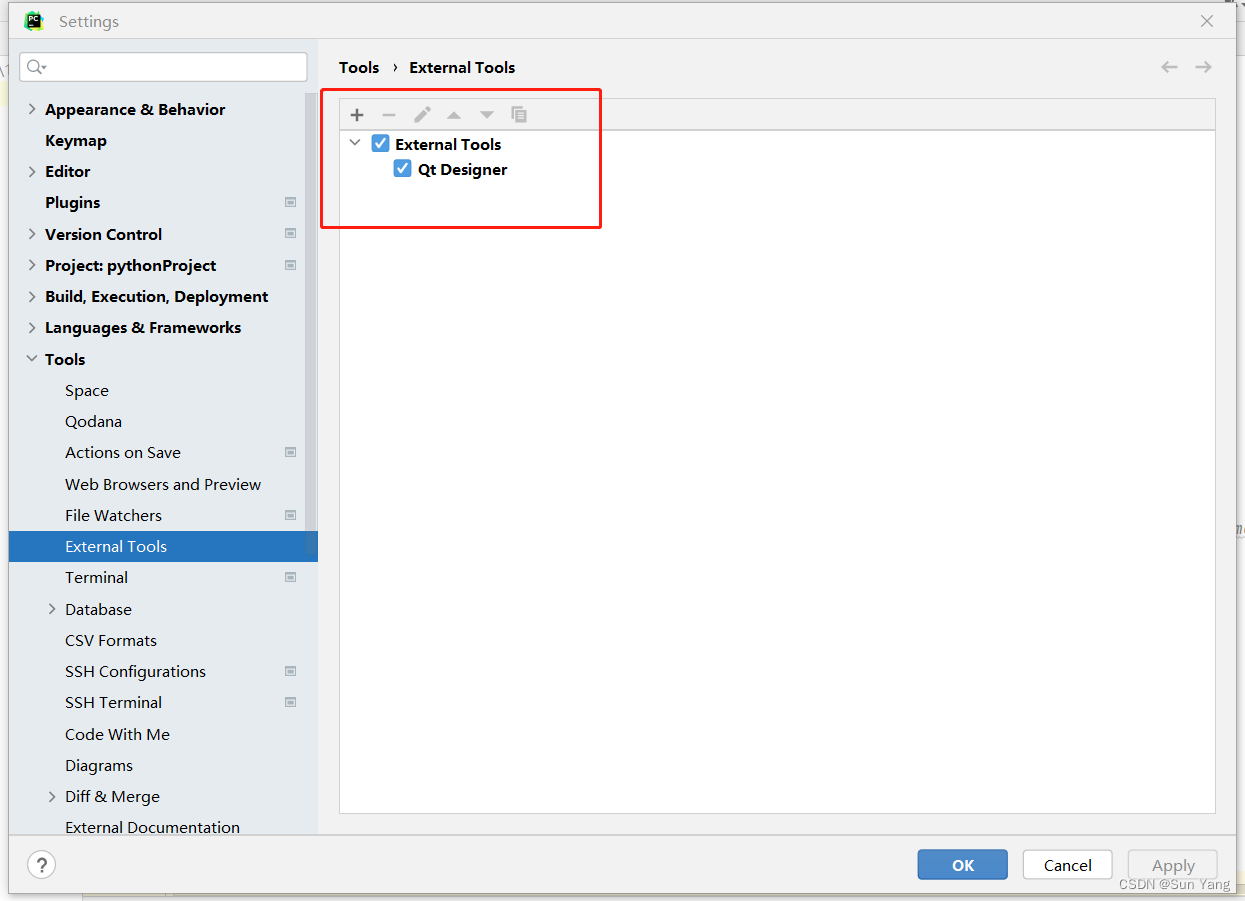This screenshot has width=1245, height=901.
Task: Toggle the Qt Designer checkbox
Action: click(x=403, y=169)
